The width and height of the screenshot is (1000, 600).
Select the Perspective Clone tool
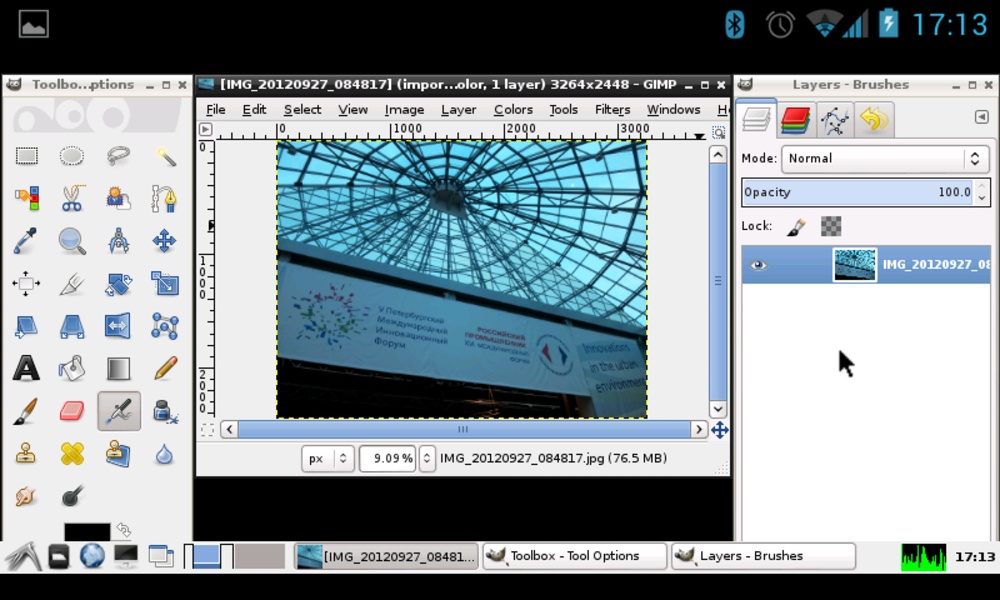pos(118,454)
